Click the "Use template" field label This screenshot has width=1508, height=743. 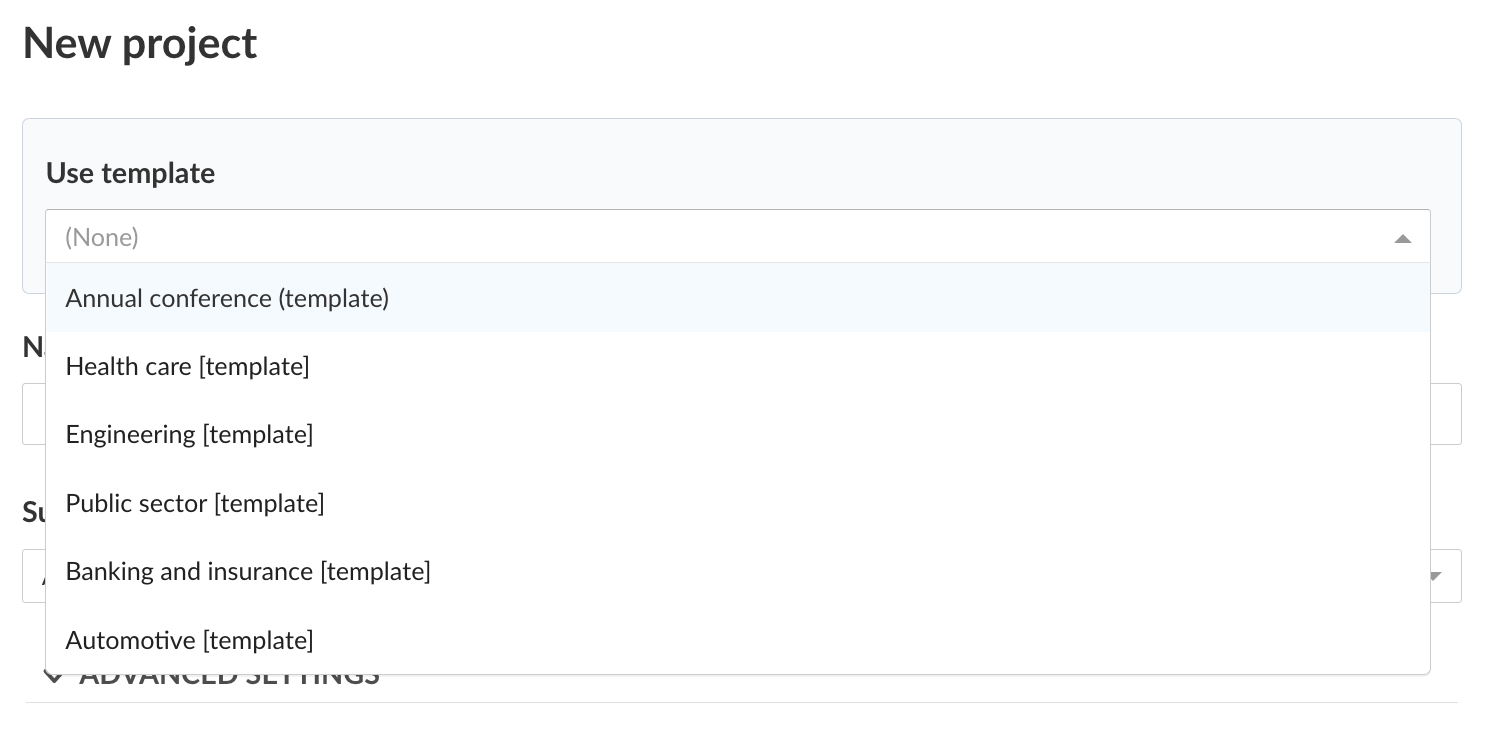click(x=130, y=172)
